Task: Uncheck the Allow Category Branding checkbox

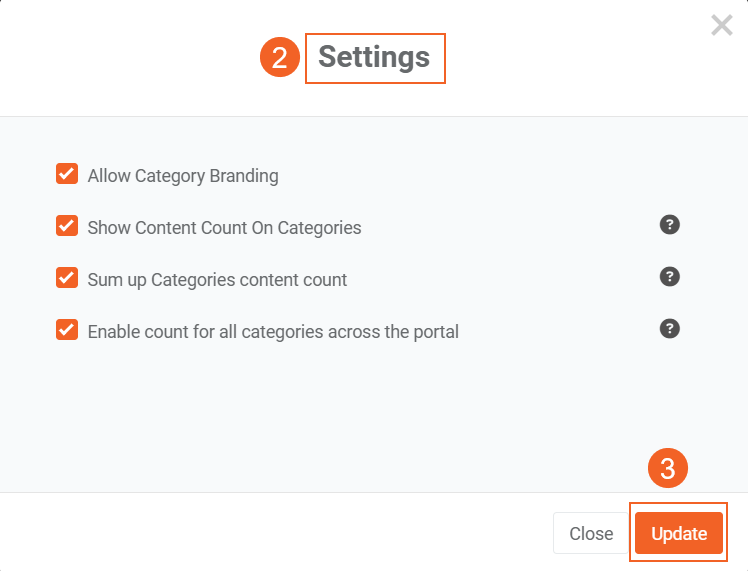Action: [x=67, y=175]
